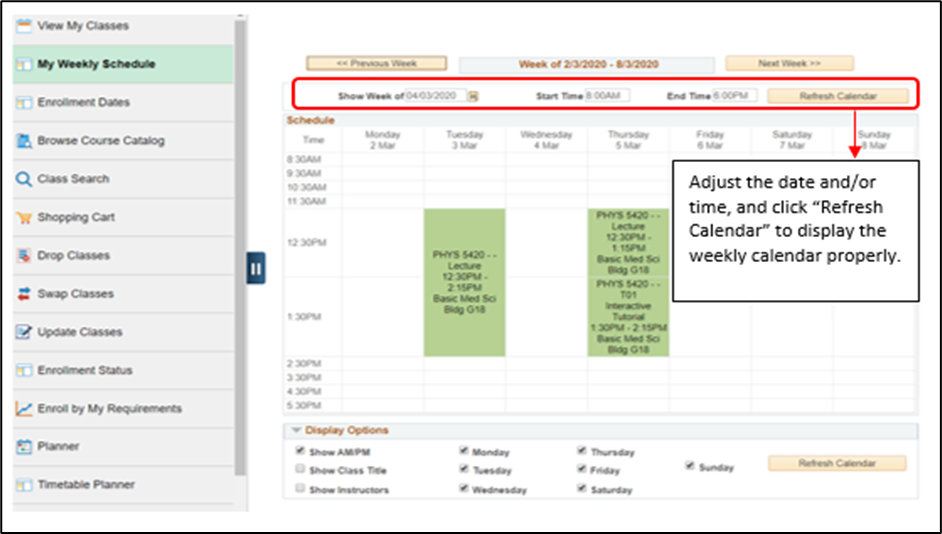The height and width of the screenshot is (534, 942).
Task: Click the Enroll by My Requirements chart icon
Action: [x=23, y=409]
